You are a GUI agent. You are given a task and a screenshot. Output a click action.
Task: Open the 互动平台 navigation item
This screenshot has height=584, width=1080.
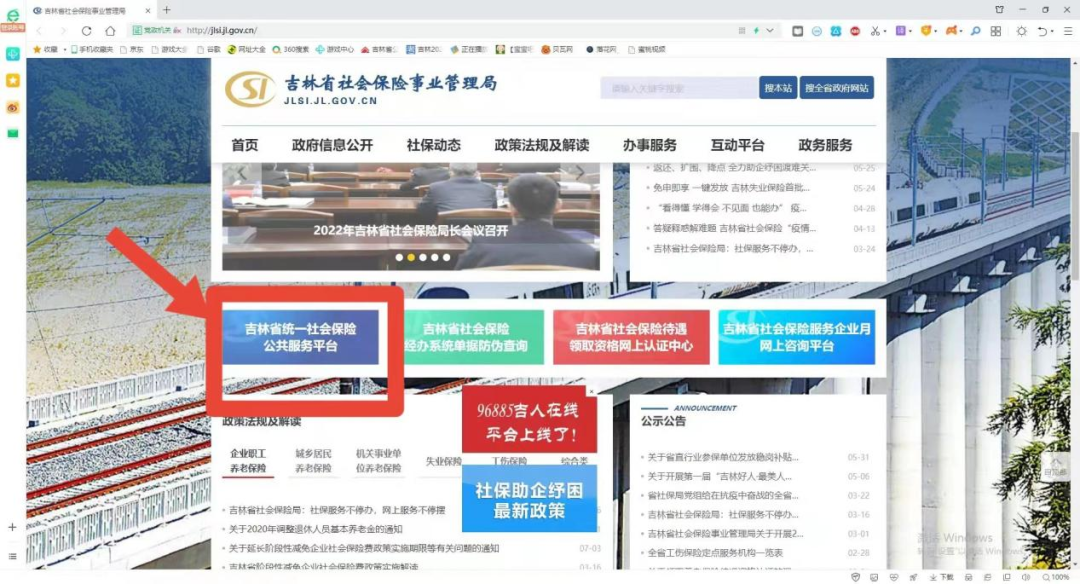737,145
